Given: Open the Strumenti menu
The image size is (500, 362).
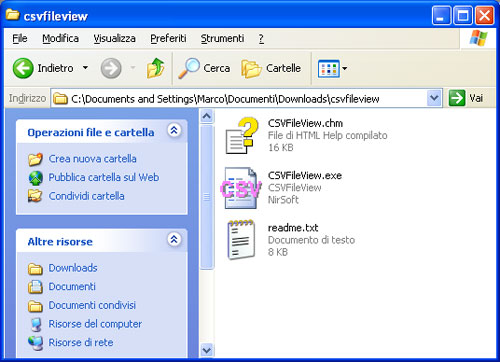Looking at the screenshot, I should [x=222, y=38].
